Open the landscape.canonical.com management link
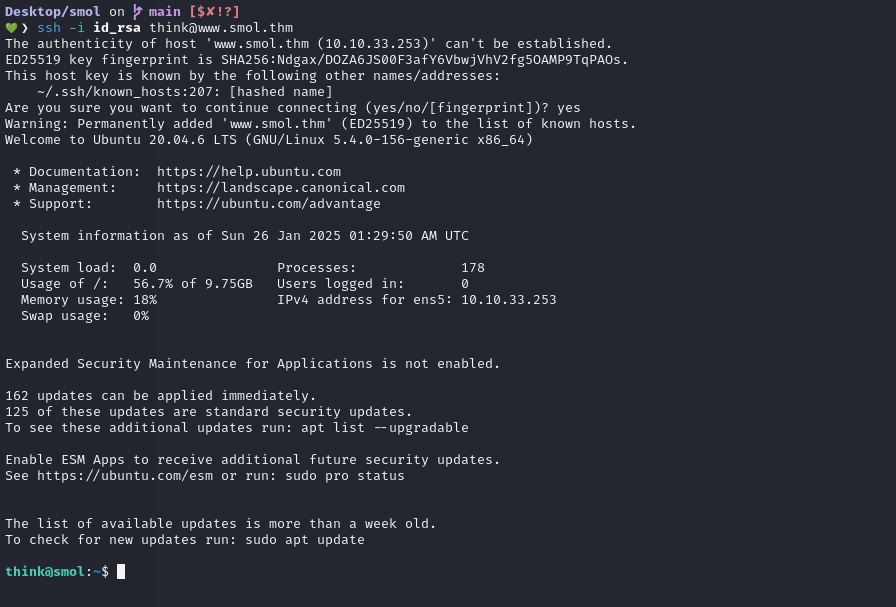896x607 pixels. point(281,188)
